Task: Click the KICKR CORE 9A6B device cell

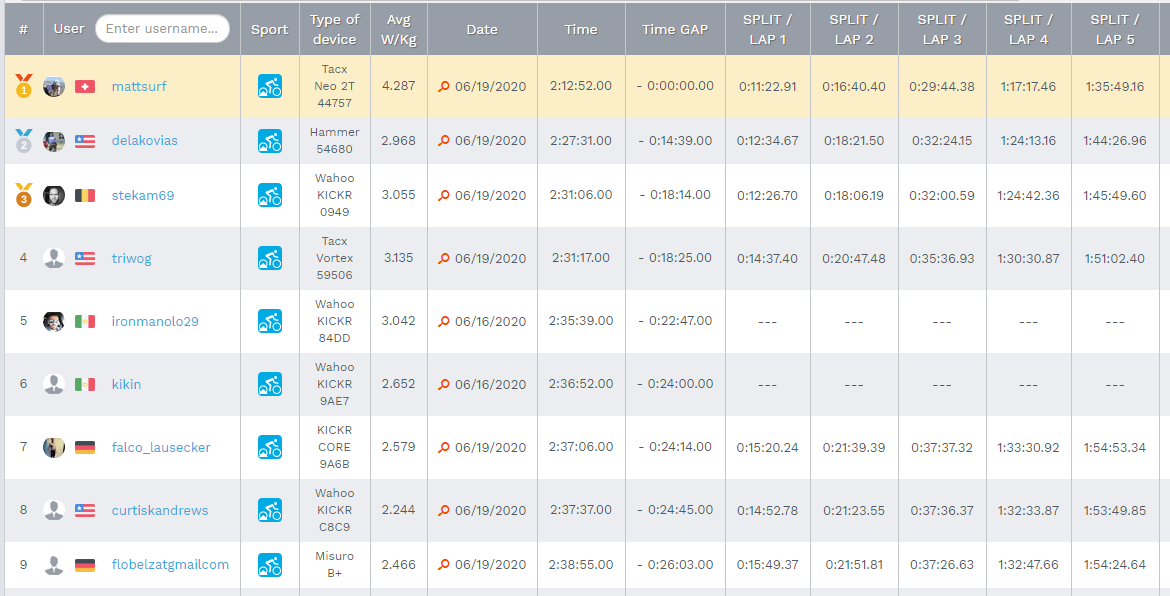Action: tap(334, 447)
